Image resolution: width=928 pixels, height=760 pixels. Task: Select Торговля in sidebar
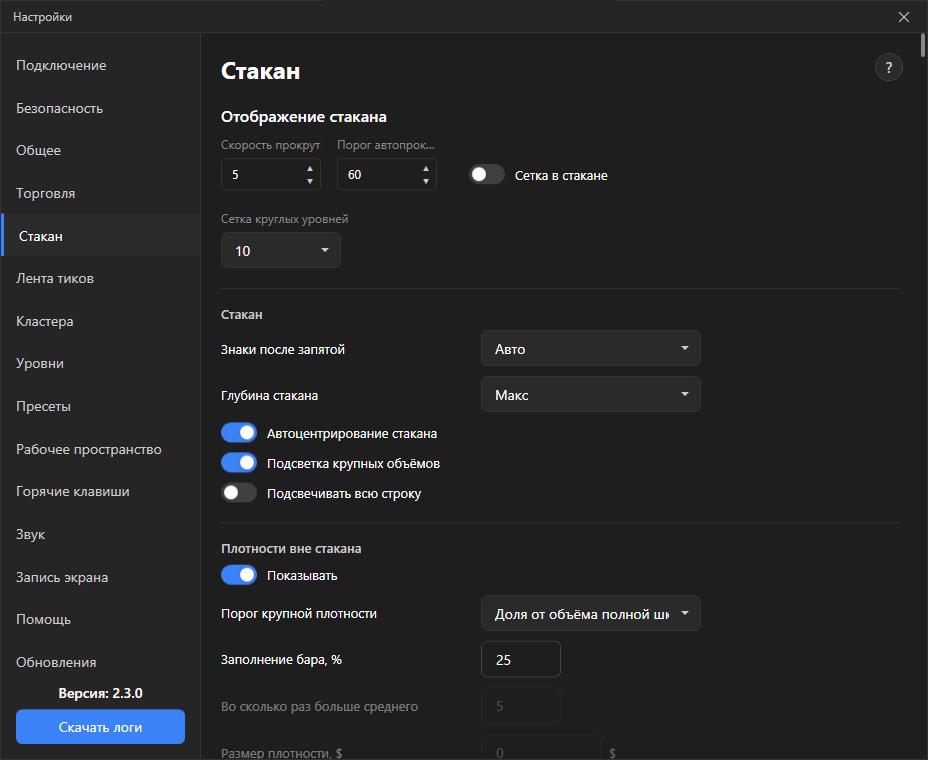tap(101, 194)
